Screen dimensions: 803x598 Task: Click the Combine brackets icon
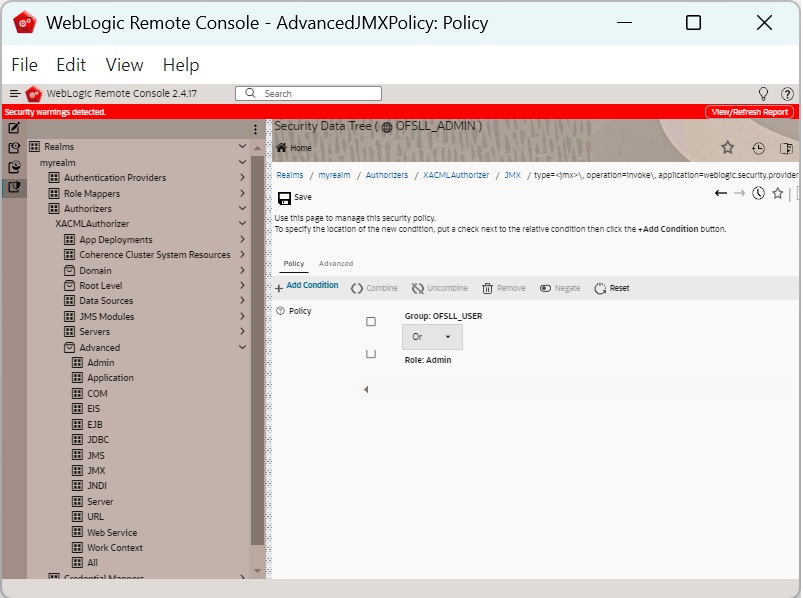pos(356,289)
